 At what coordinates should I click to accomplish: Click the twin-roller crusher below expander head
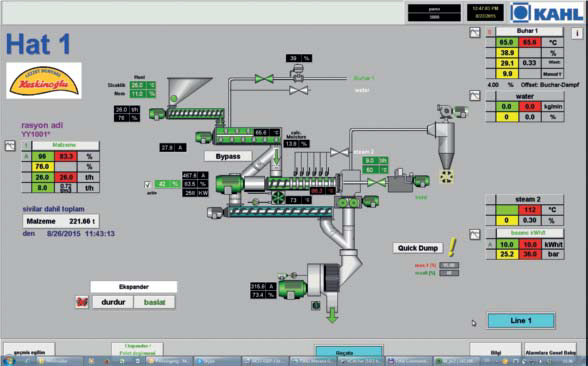pyautogui.click(x=348, y=203)
